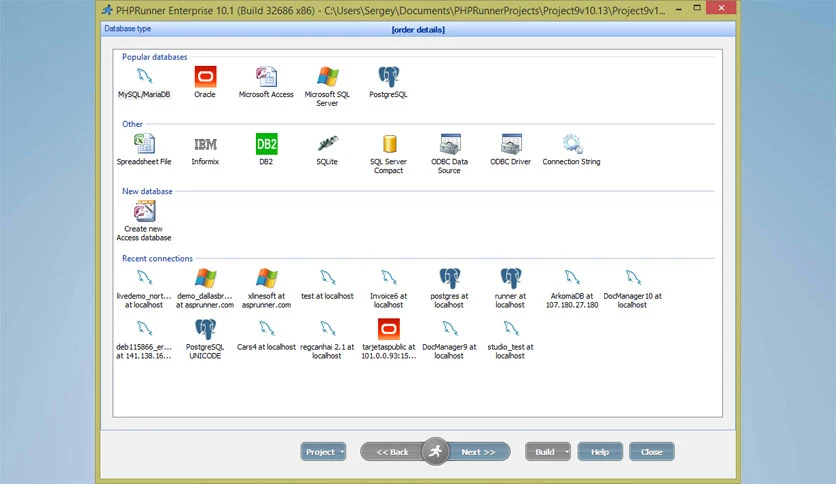The height and width of the screenshot is (484, 836).
Task: Open recent connection regcanhai 2.1 at localhost
Action: tap(327, 340)
